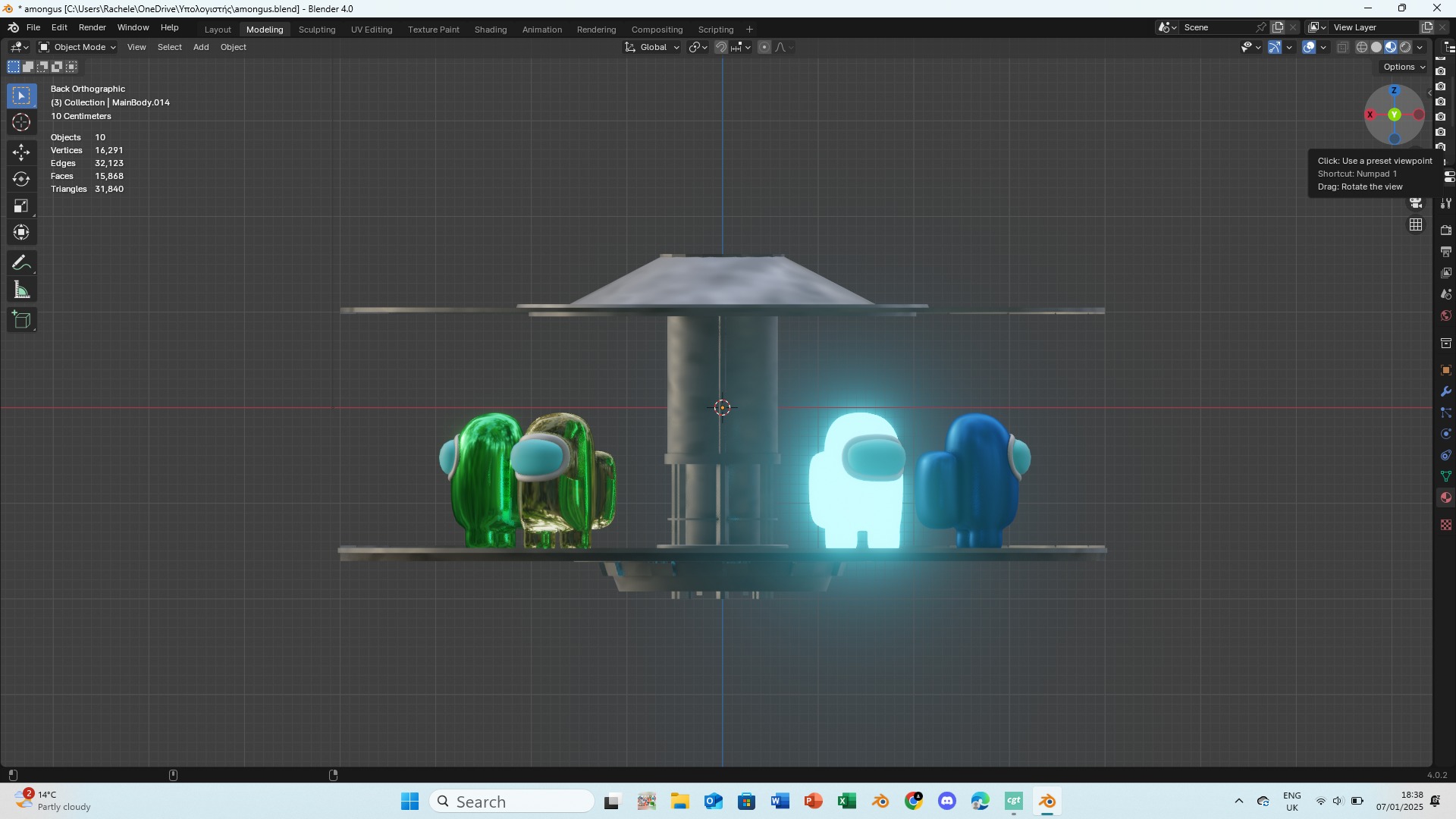Open the Options dropdown
The image size is (1456, 819).
pos(1404,67)
